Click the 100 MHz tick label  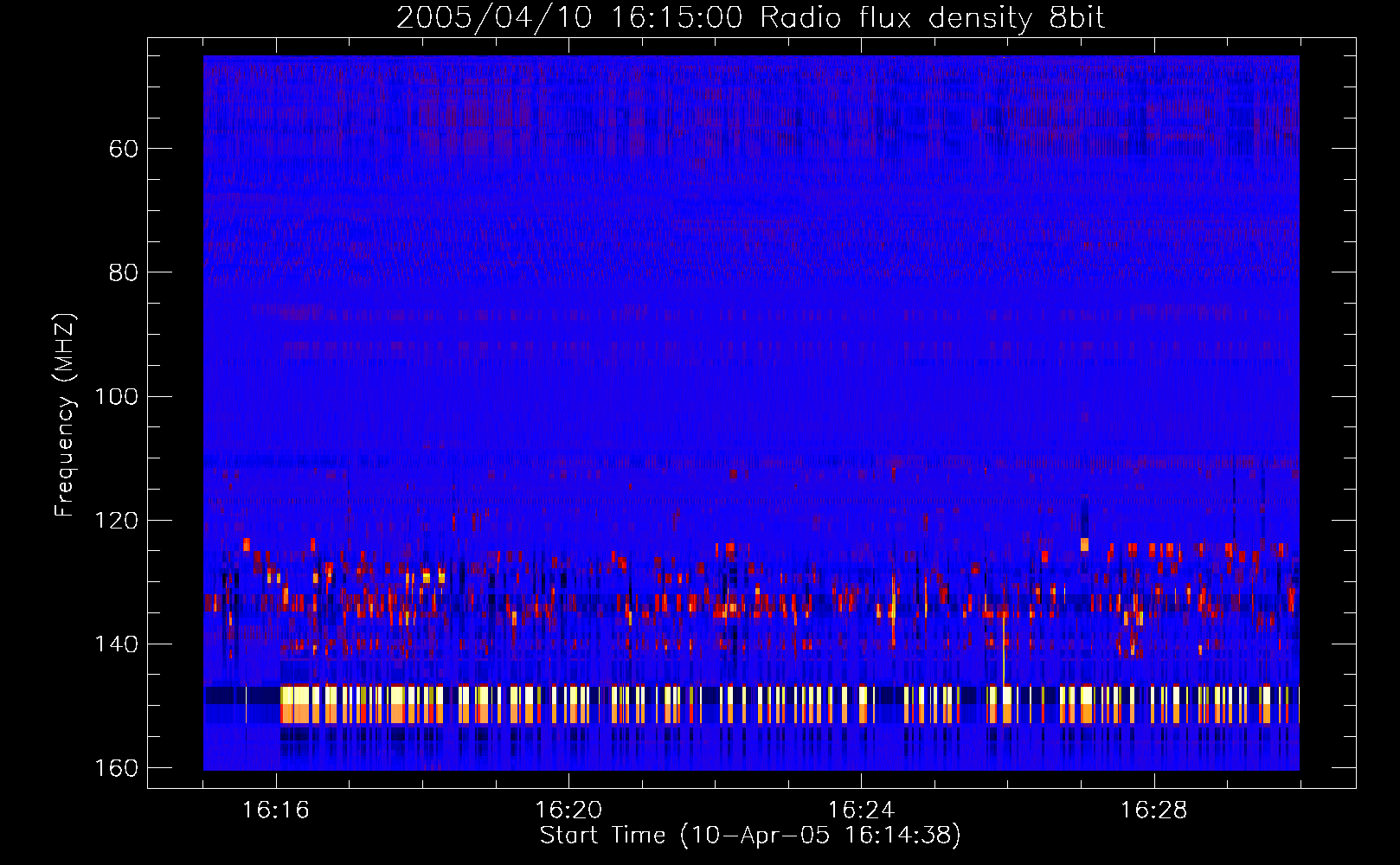click(x=115, y=397)
